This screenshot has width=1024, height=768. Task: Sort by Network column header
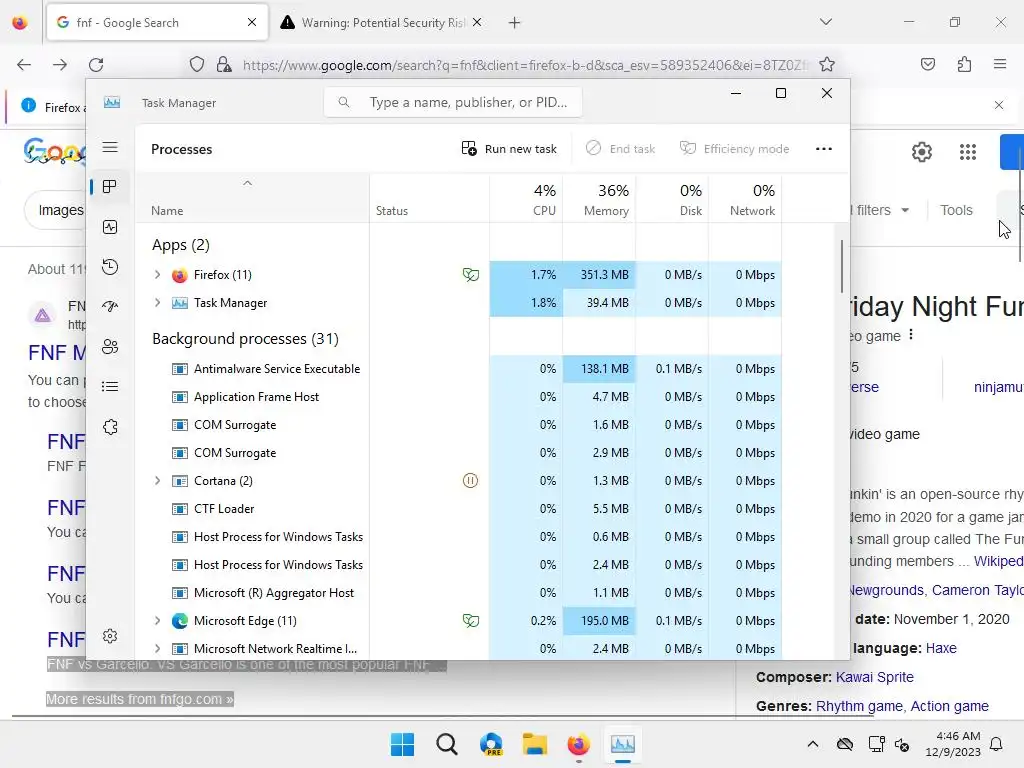746,199
